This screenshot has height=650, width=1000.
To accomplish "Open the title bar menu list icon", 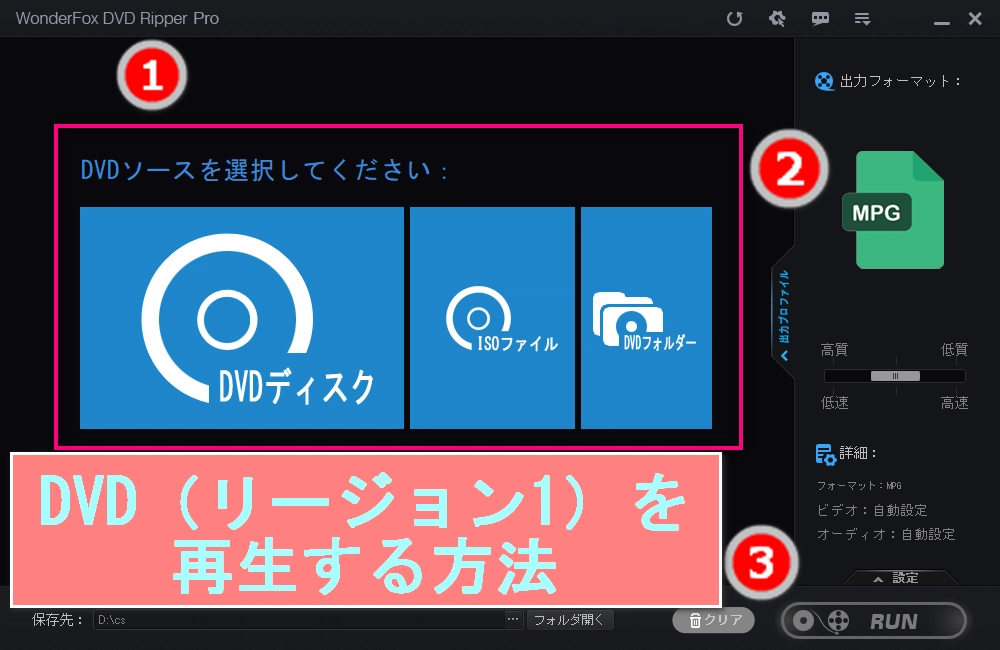I will tap(862, 19).
